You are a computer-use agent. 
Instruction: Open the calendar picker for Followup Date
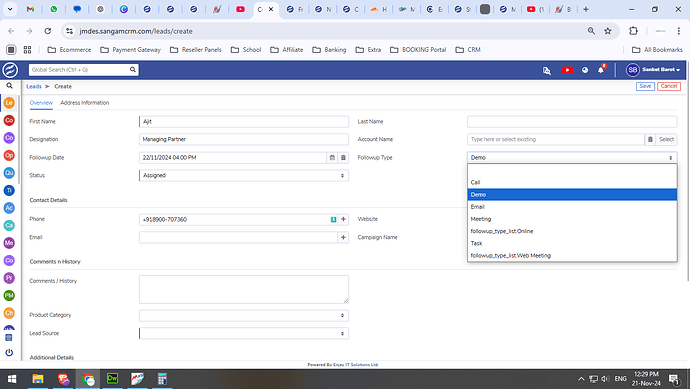tap(332, 158)
